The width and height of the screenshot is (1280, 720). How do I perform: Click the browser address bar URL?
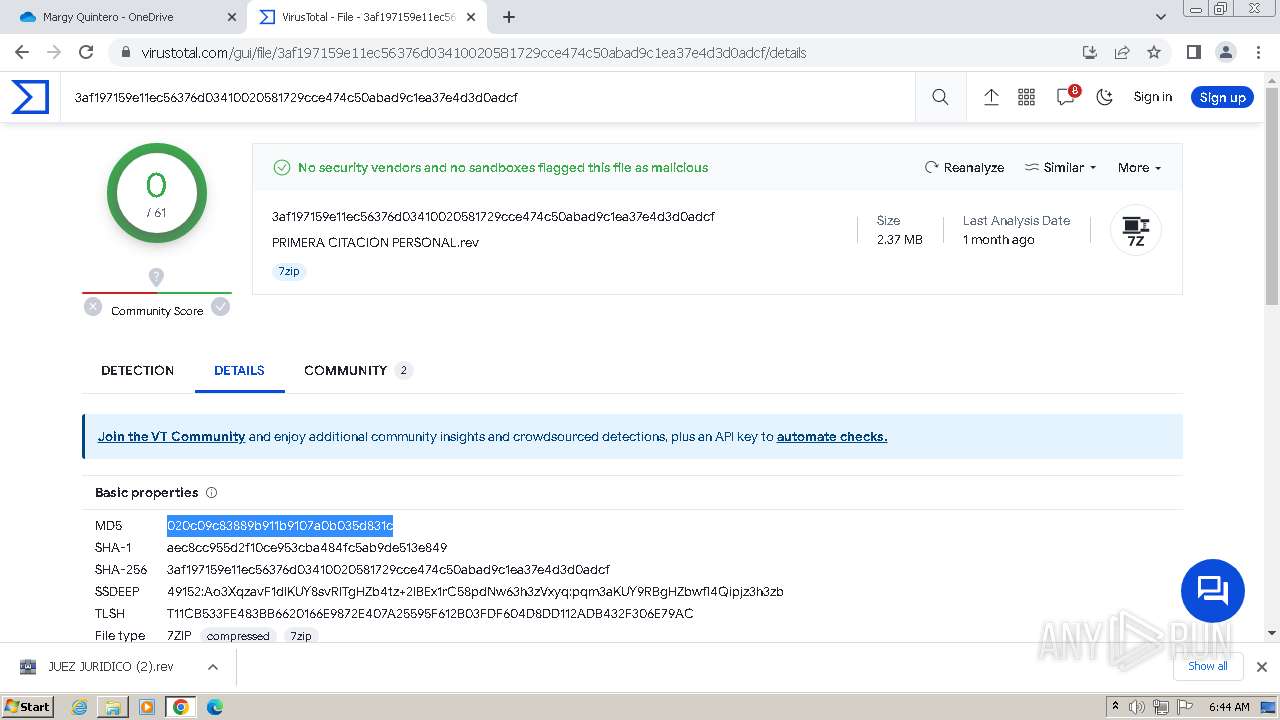pos(474,52)
